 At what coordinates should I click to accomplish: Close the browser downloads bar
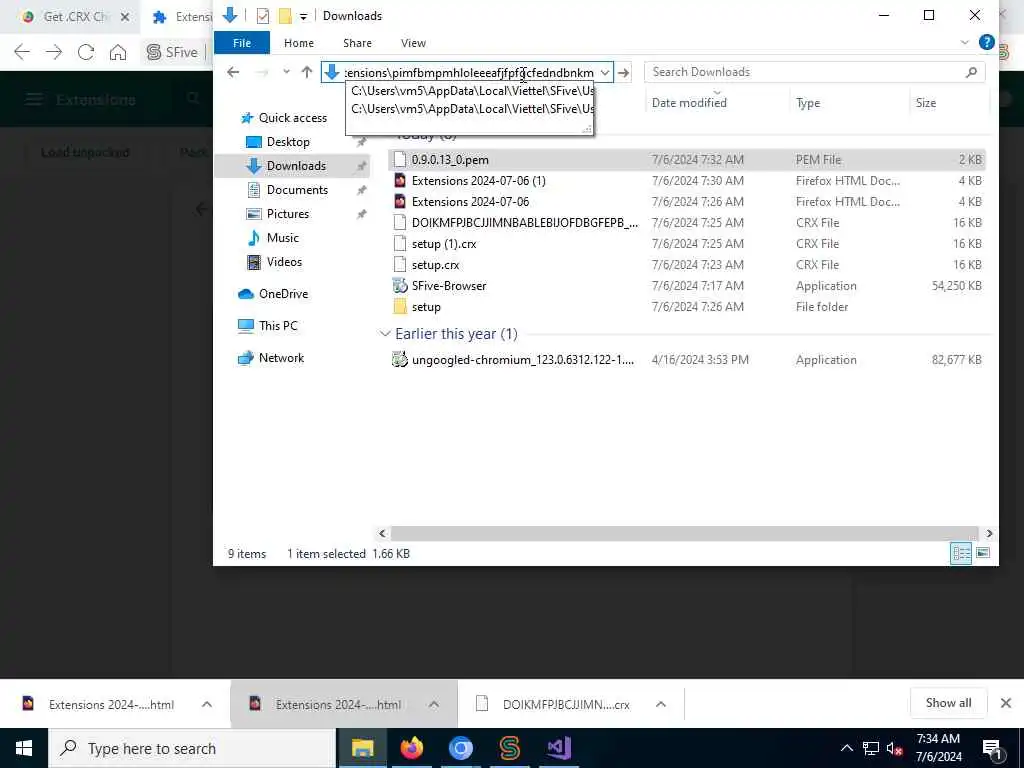(1006, 703)
